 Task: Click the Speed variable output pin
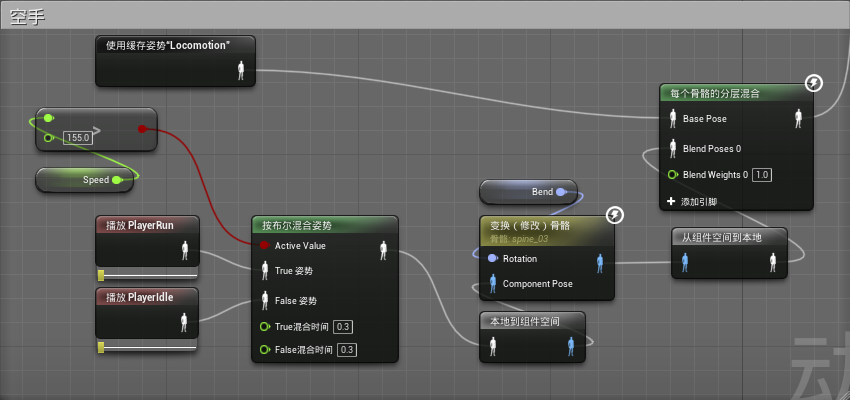(x=118, y=180)
